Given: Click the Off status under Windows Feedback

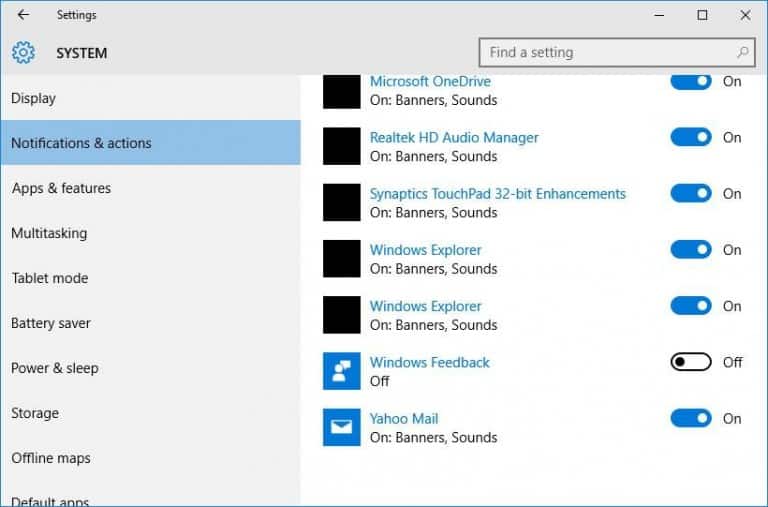Looking at the screenshot, I should click(380, 381).
